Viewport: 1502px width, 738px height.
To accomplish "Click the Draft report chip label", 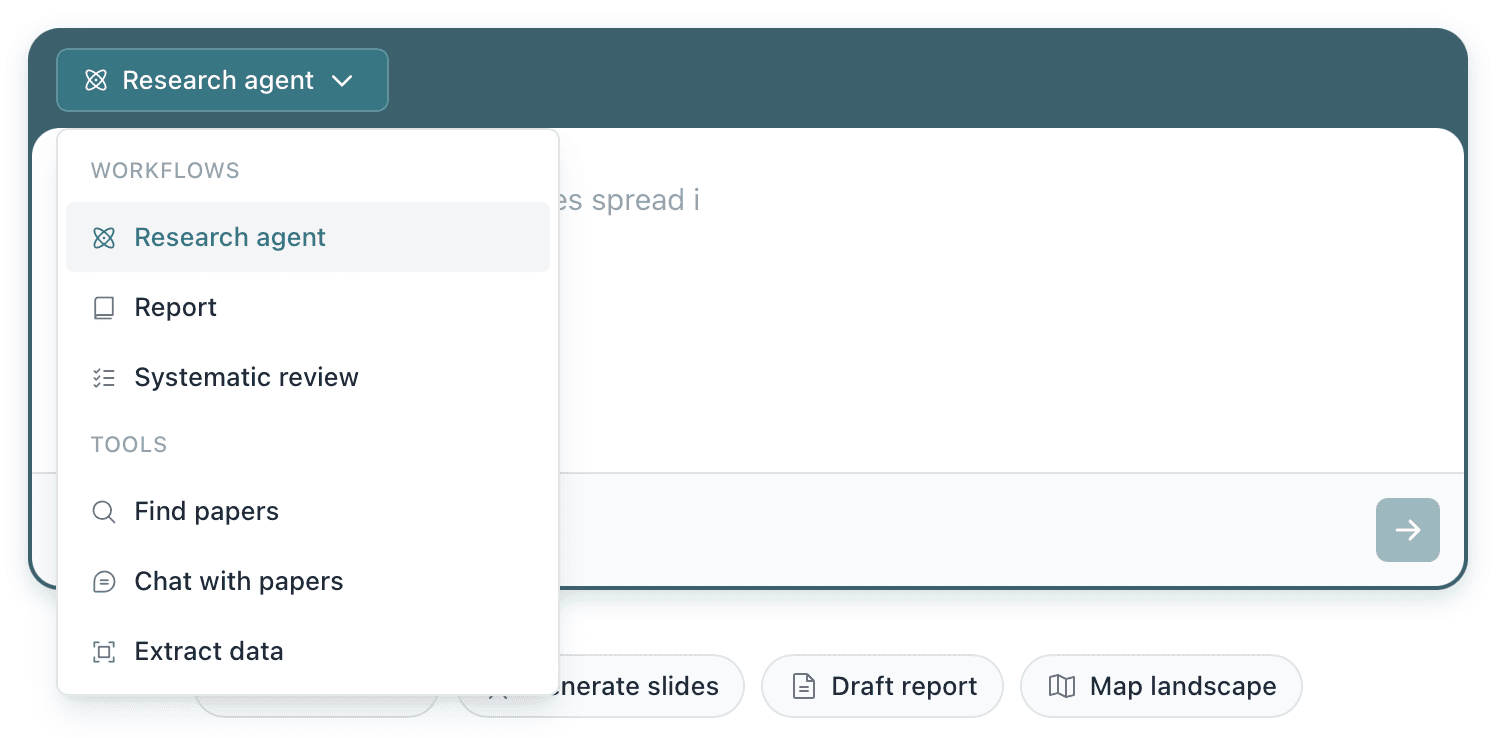I will (x=904, y=686).
